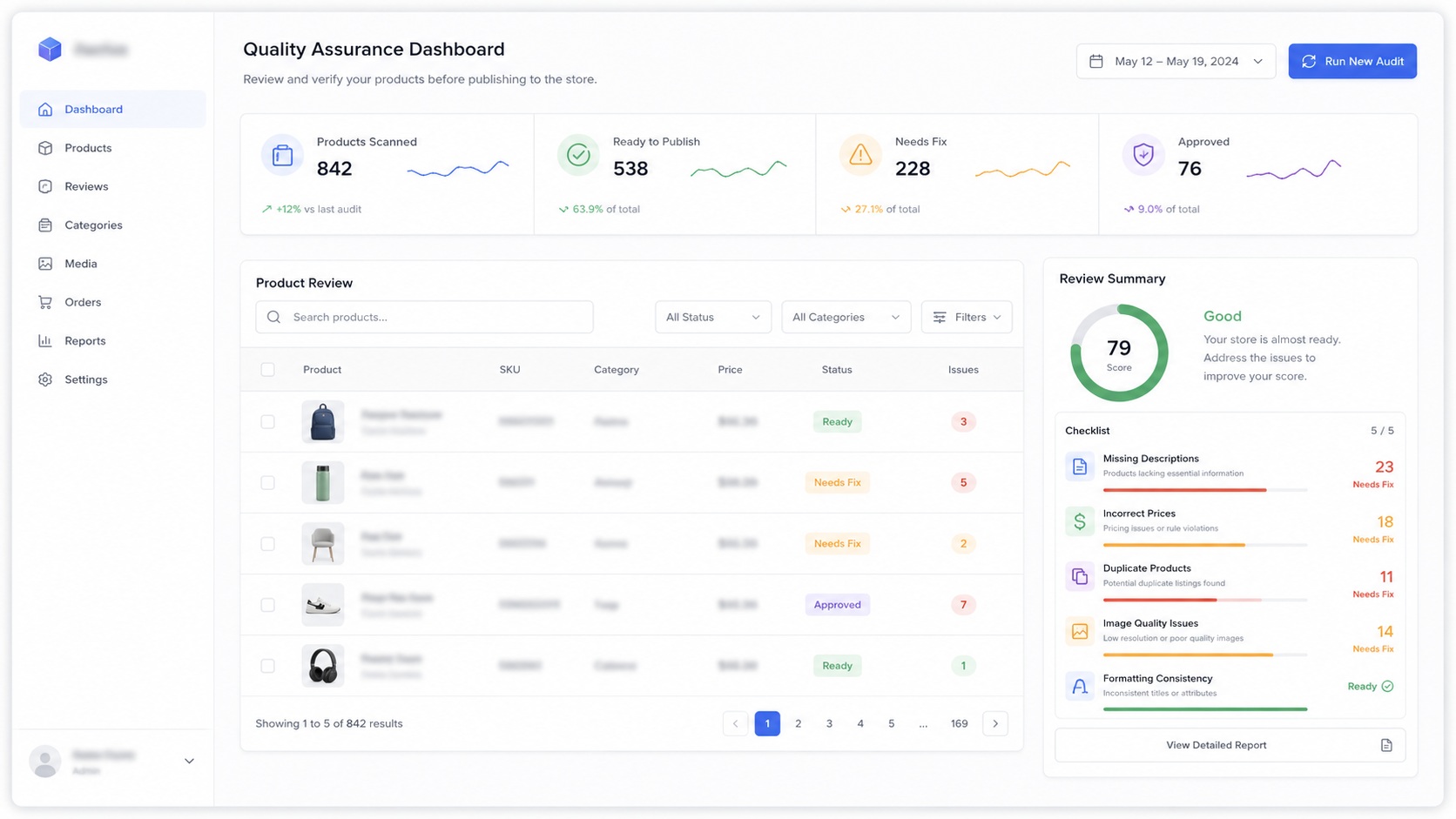Go to previous page with left arrow

[x=736, y=723]
